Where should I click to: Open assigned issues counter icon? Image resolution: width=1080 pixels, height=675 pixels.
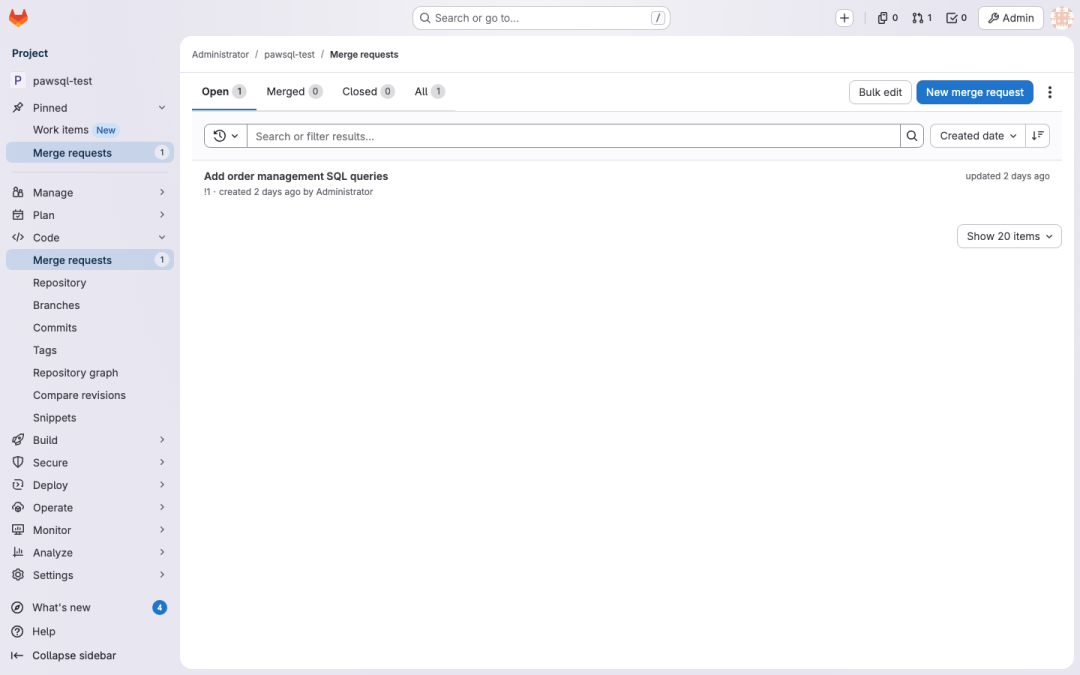click(887, 18)
